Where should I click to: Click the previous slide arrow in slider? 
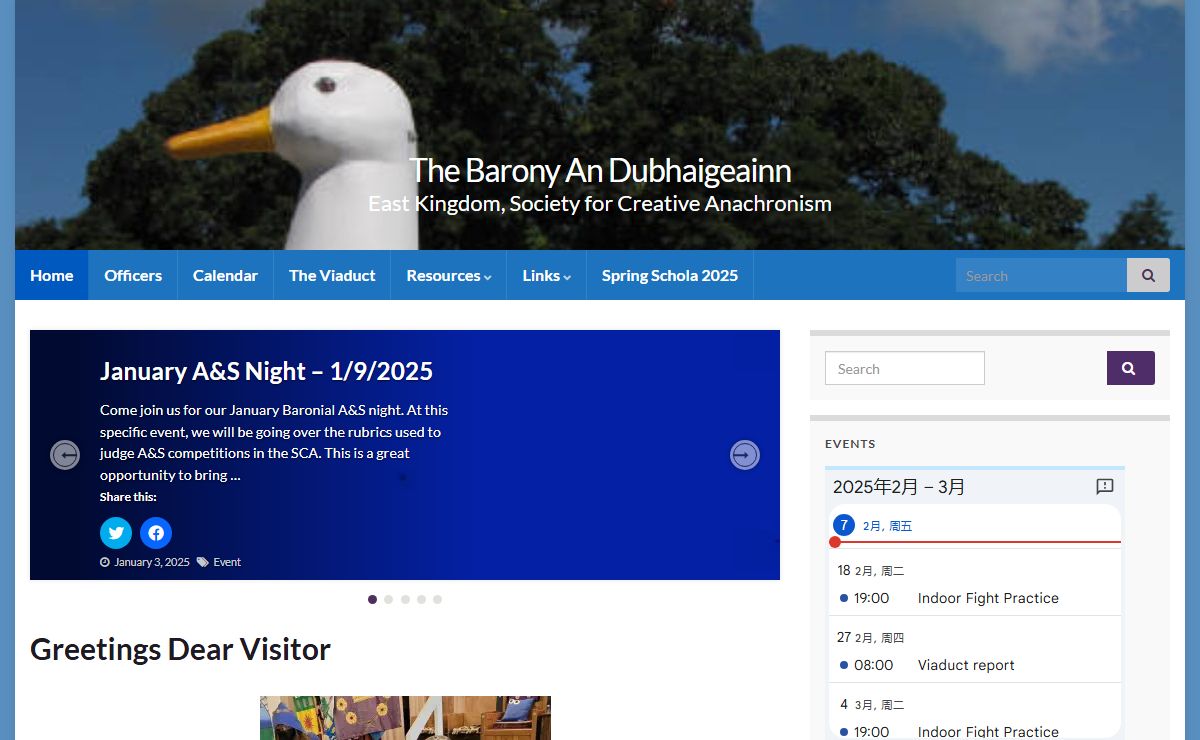(x=65, y=455)
